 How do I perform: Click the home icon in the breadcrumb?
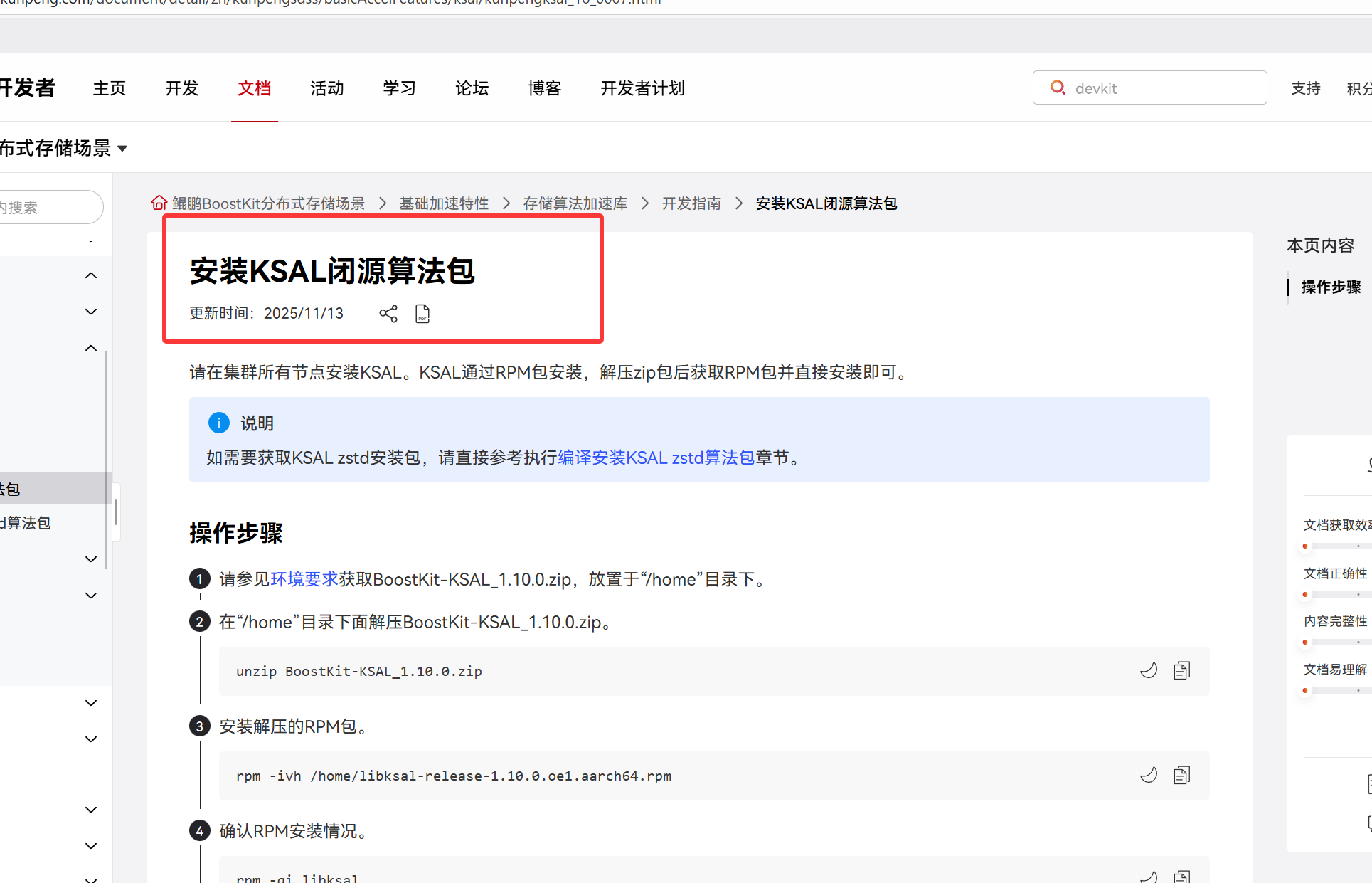(159, 203)
